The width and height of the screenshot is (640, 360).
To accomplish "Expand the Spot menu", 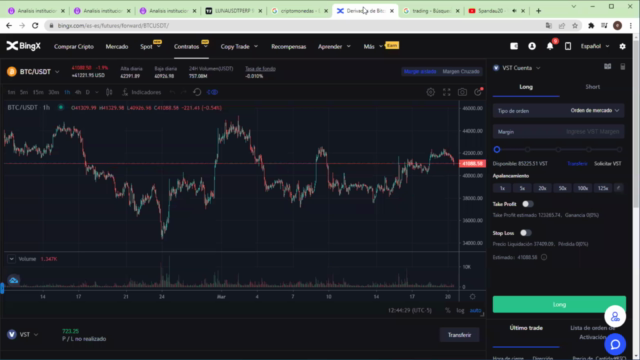I will [x=150, y=47].
